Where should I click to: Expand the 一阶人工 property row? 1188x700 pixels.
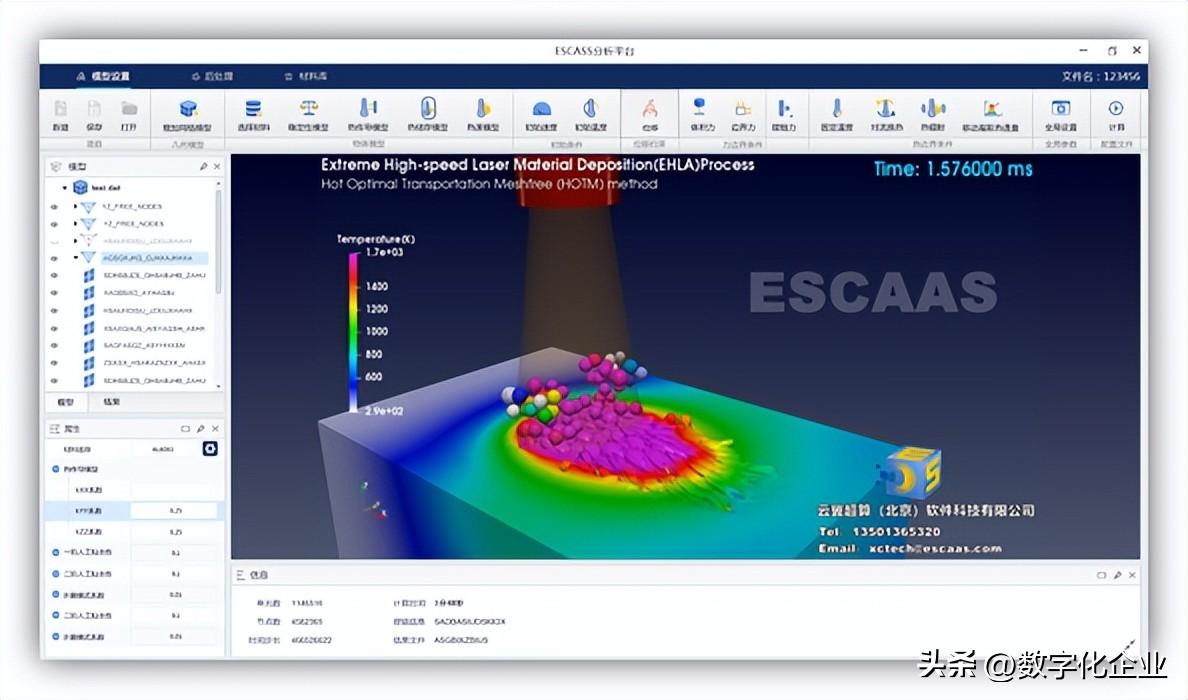pos(55,552)
